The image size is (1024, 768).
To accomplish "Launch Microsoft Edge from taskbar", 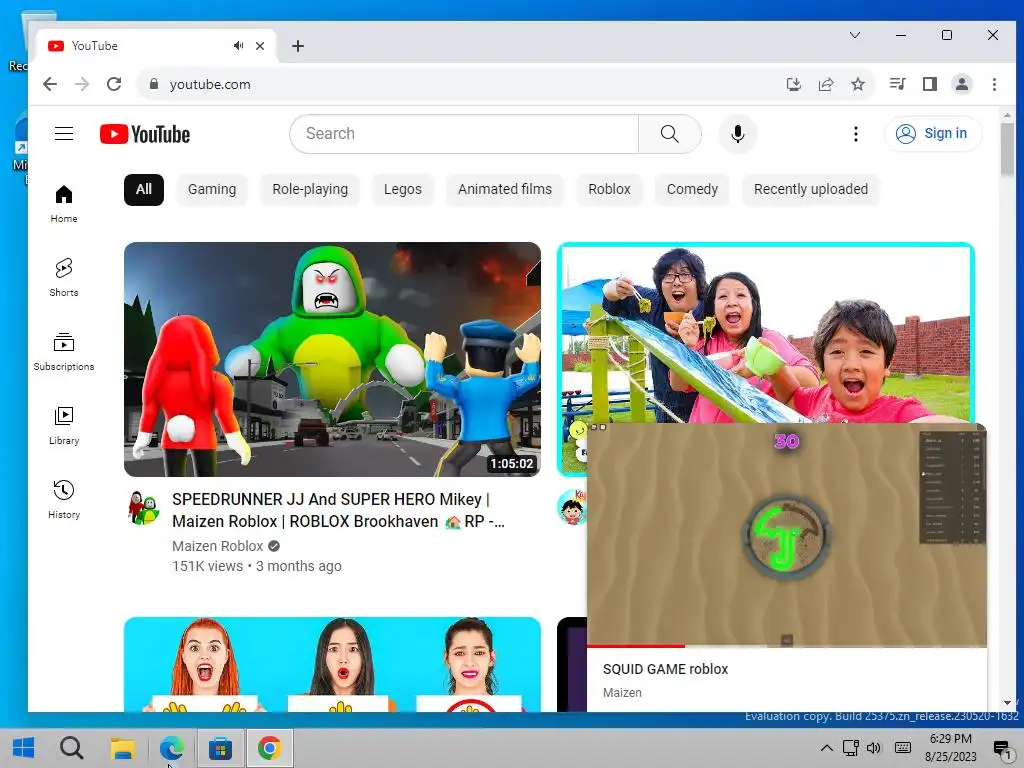I will click(x=172, y=748).
